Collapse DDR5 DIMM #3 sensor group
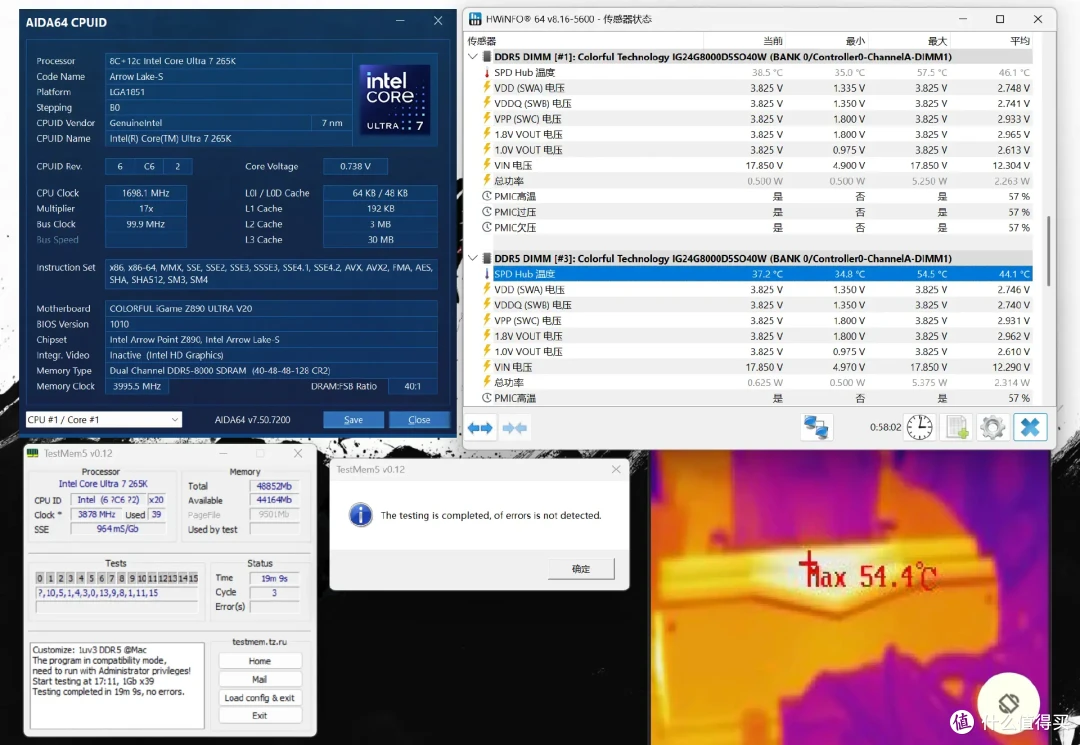The height and width of the screenshot is (745, 1080). (x=472, y=258)
